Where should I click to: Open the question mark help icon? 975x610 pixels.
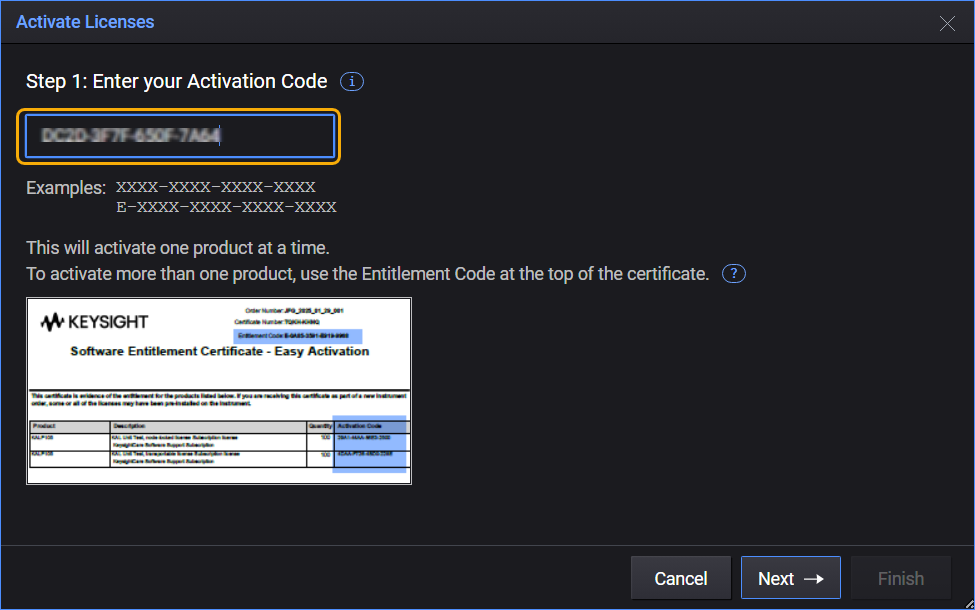(x=734, y=274)
